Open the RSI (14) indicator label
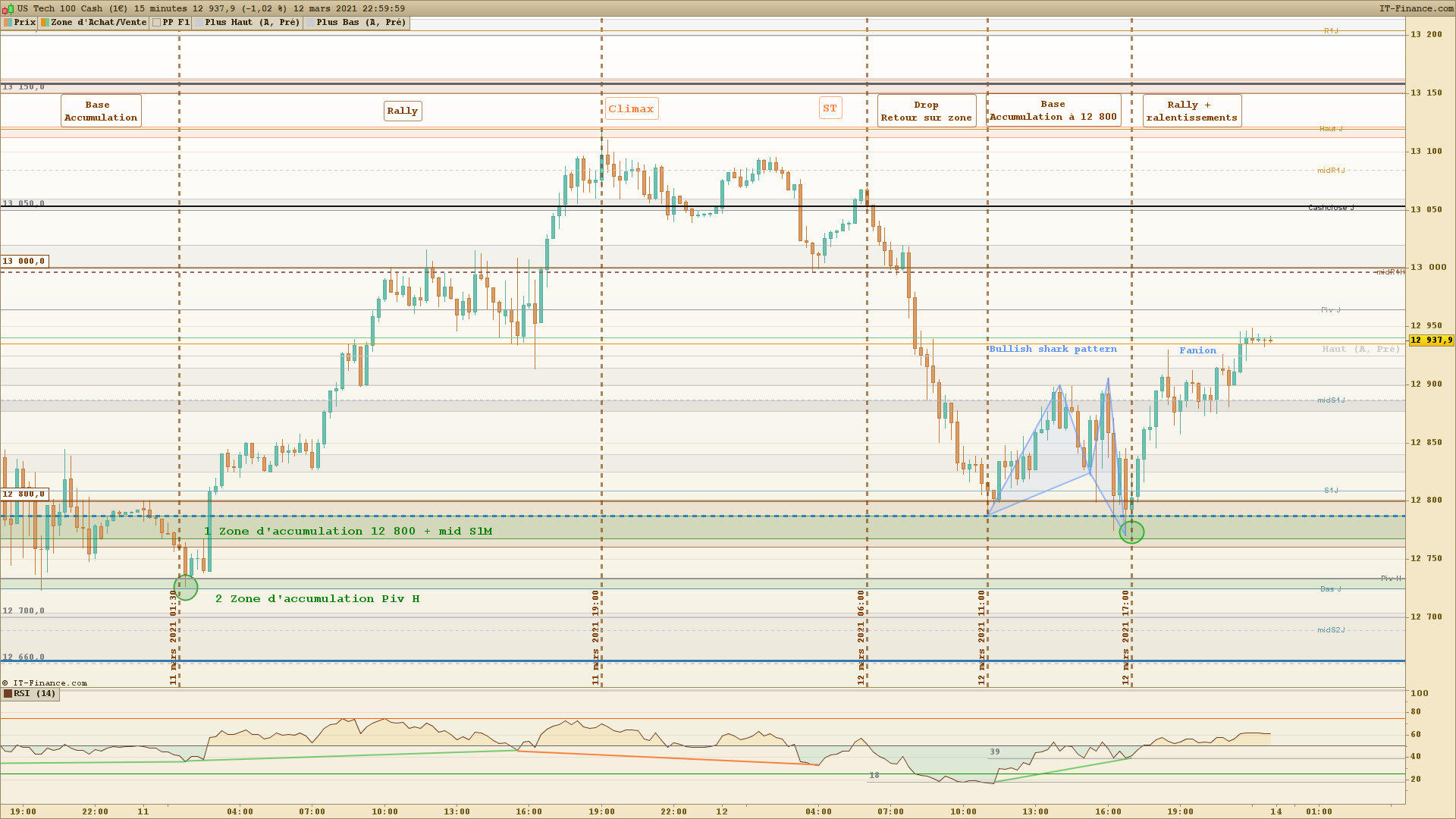 (34, 694)
